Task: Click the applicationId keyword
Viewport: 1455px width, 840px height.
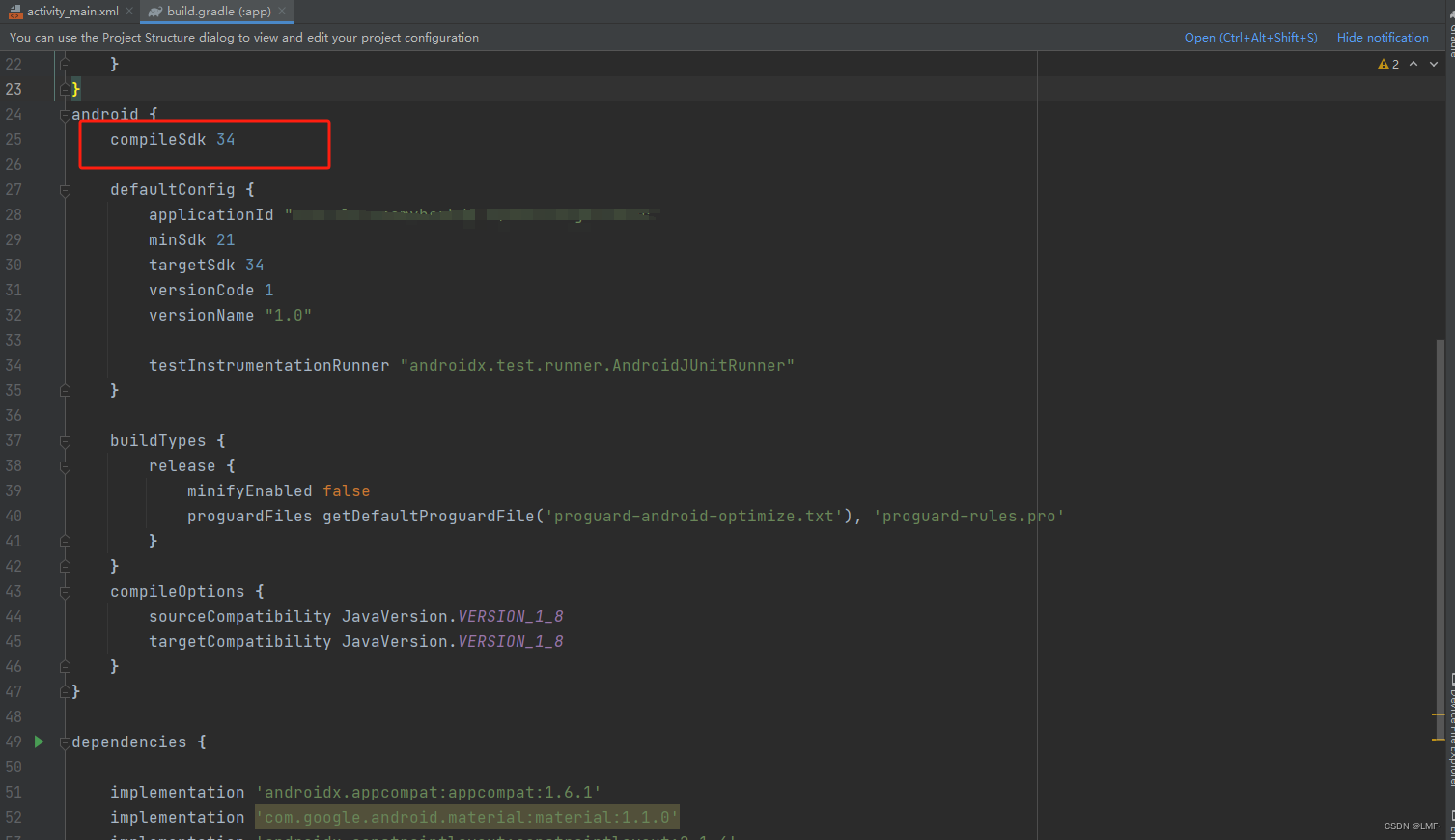Action: coord(211,214)
